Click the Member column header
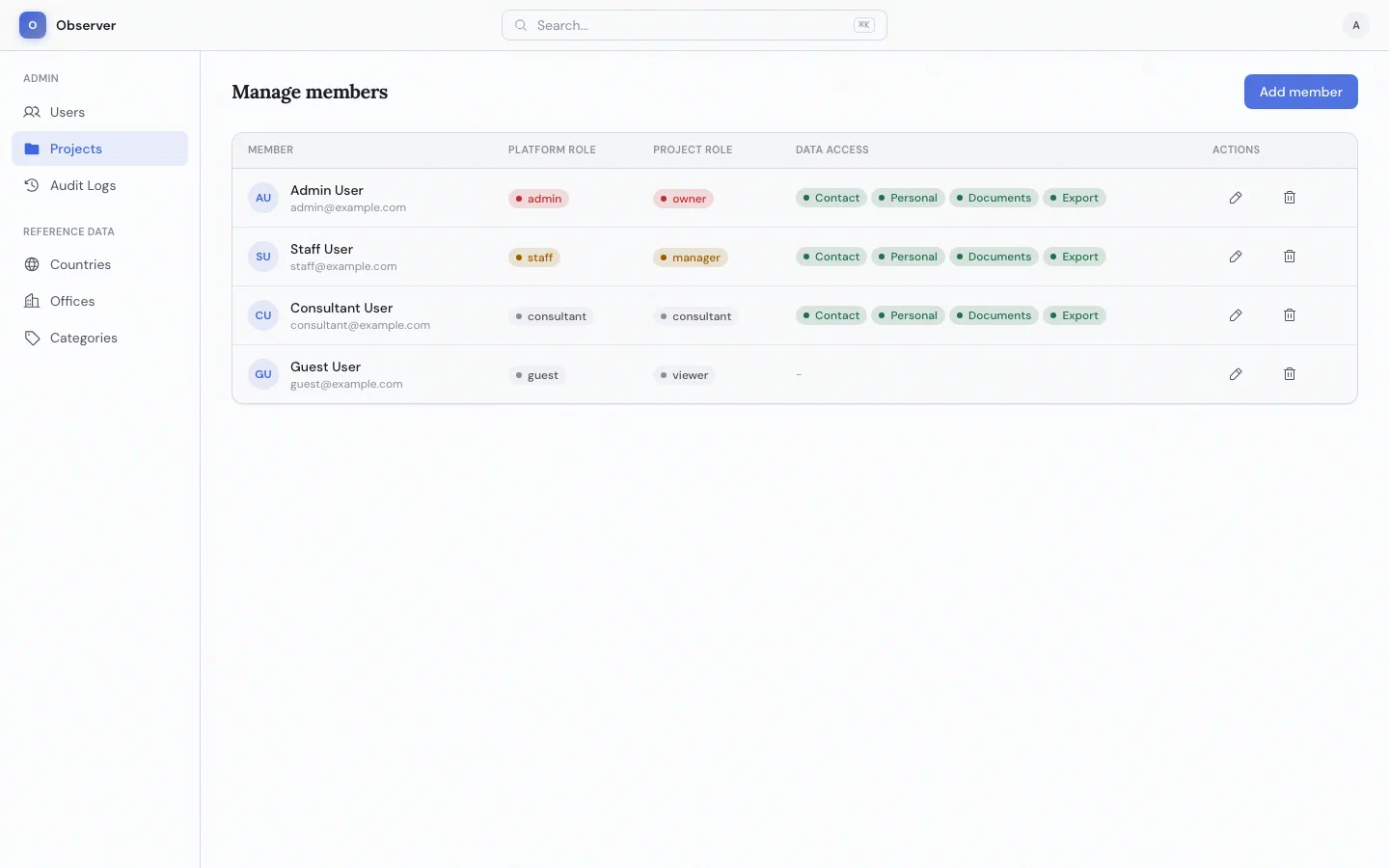The image size is (1389, 868). (270, 149)
